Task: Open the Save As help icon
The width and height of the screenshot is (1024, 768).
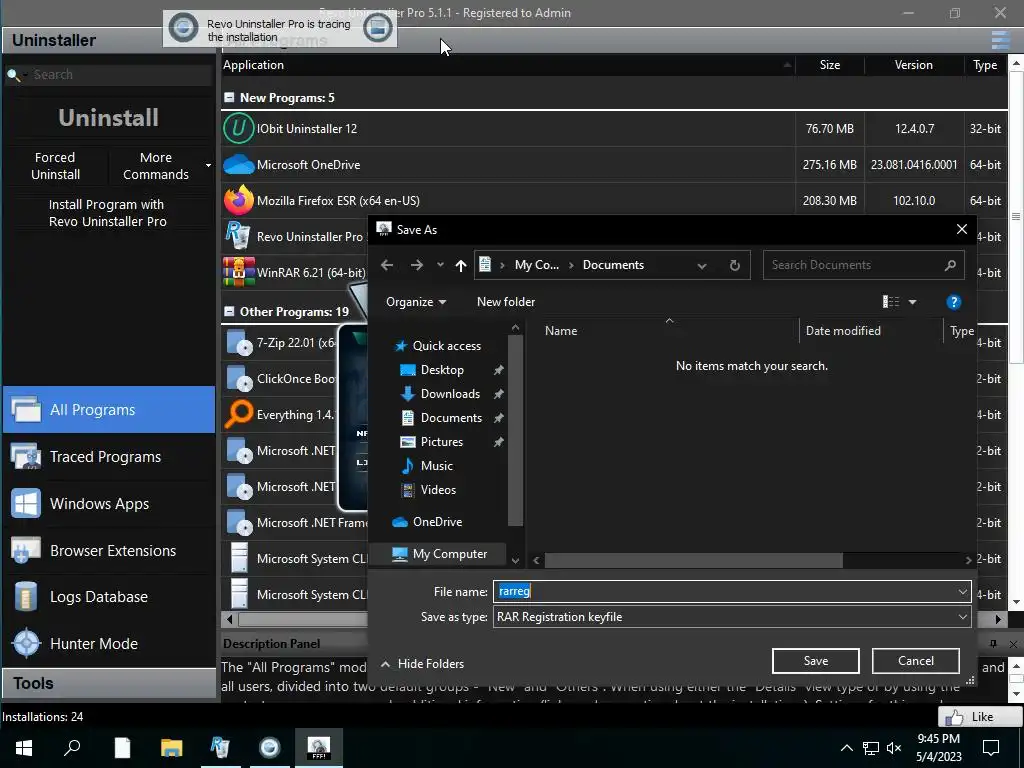Action: (x=953, y=302)
